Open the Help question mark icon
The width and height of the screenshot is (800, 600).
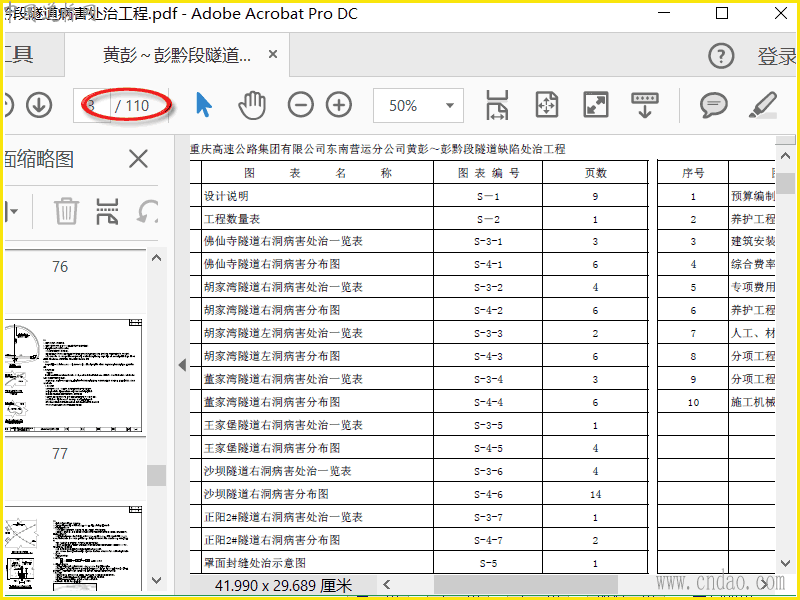[x=721, y=56]
